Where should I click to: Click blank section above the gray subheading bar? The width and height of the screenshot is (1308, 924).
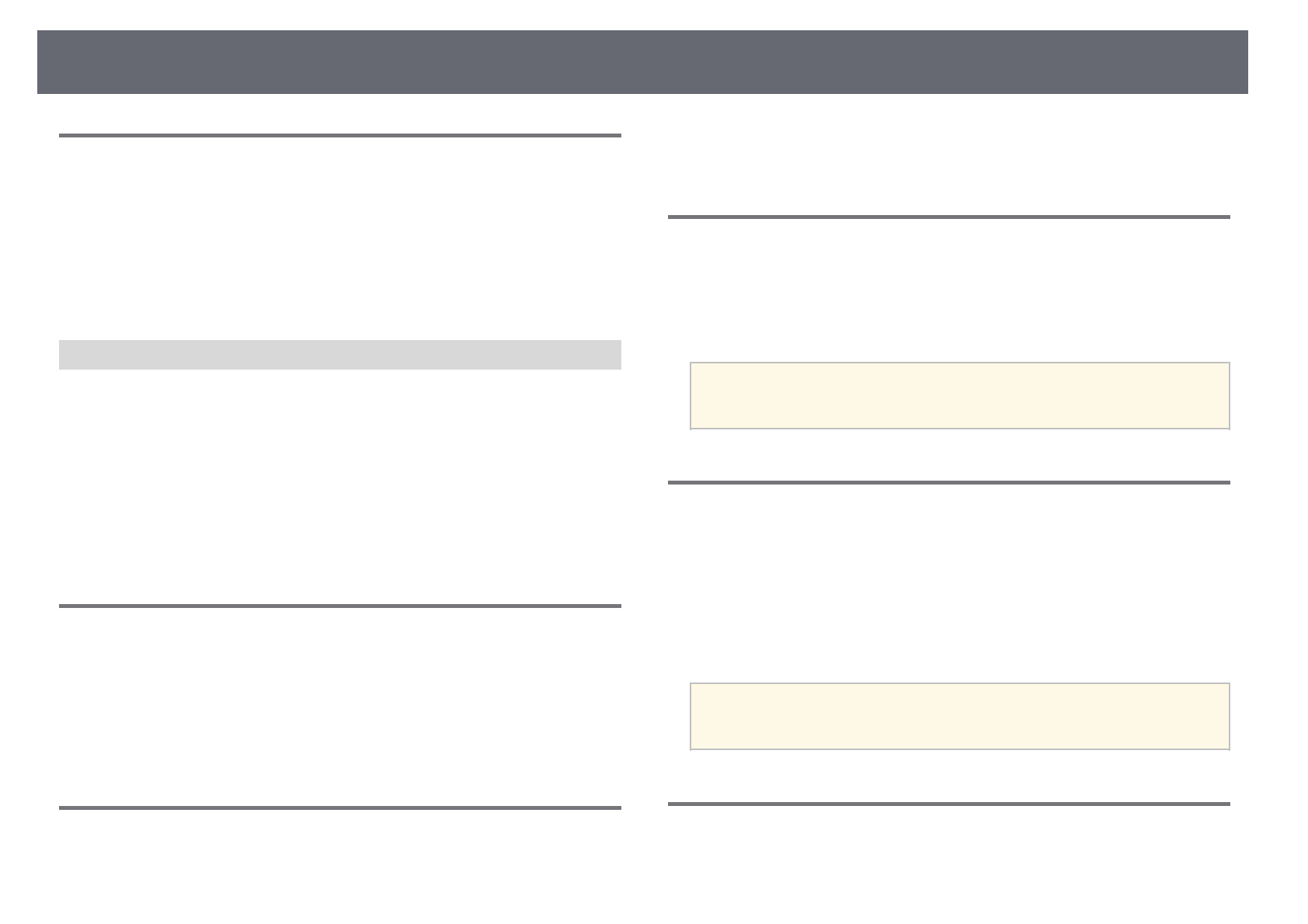pyautogui.click(x=339, y=237)
